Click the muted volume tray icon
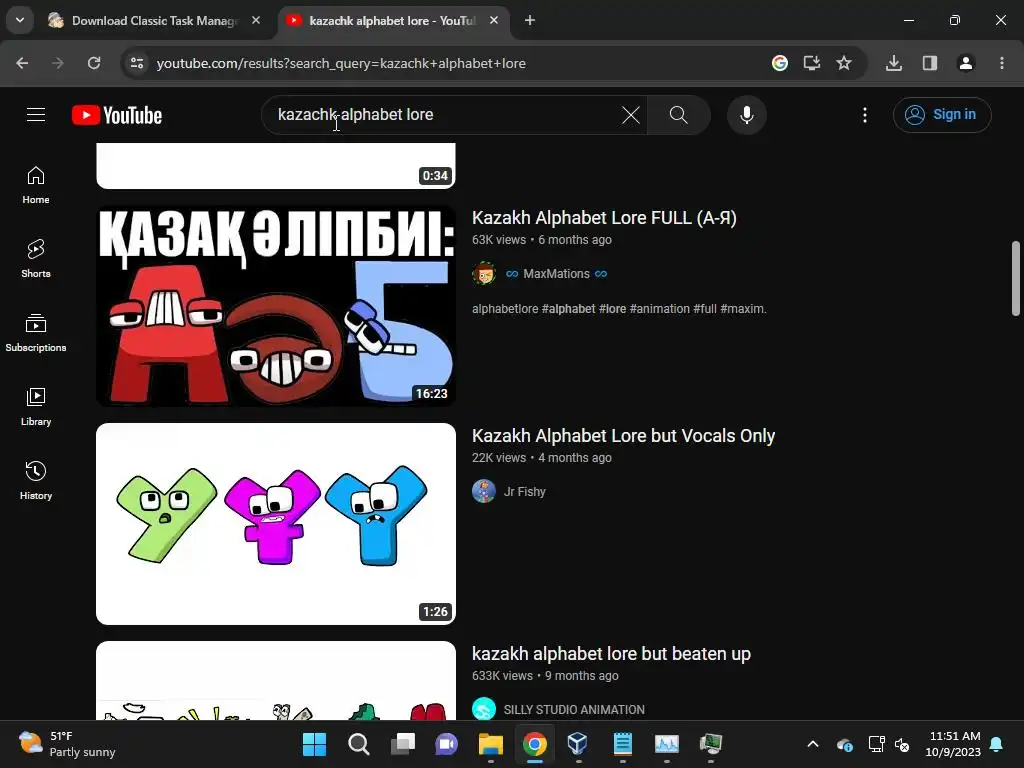1024x768 pixels. pos(903,744)
